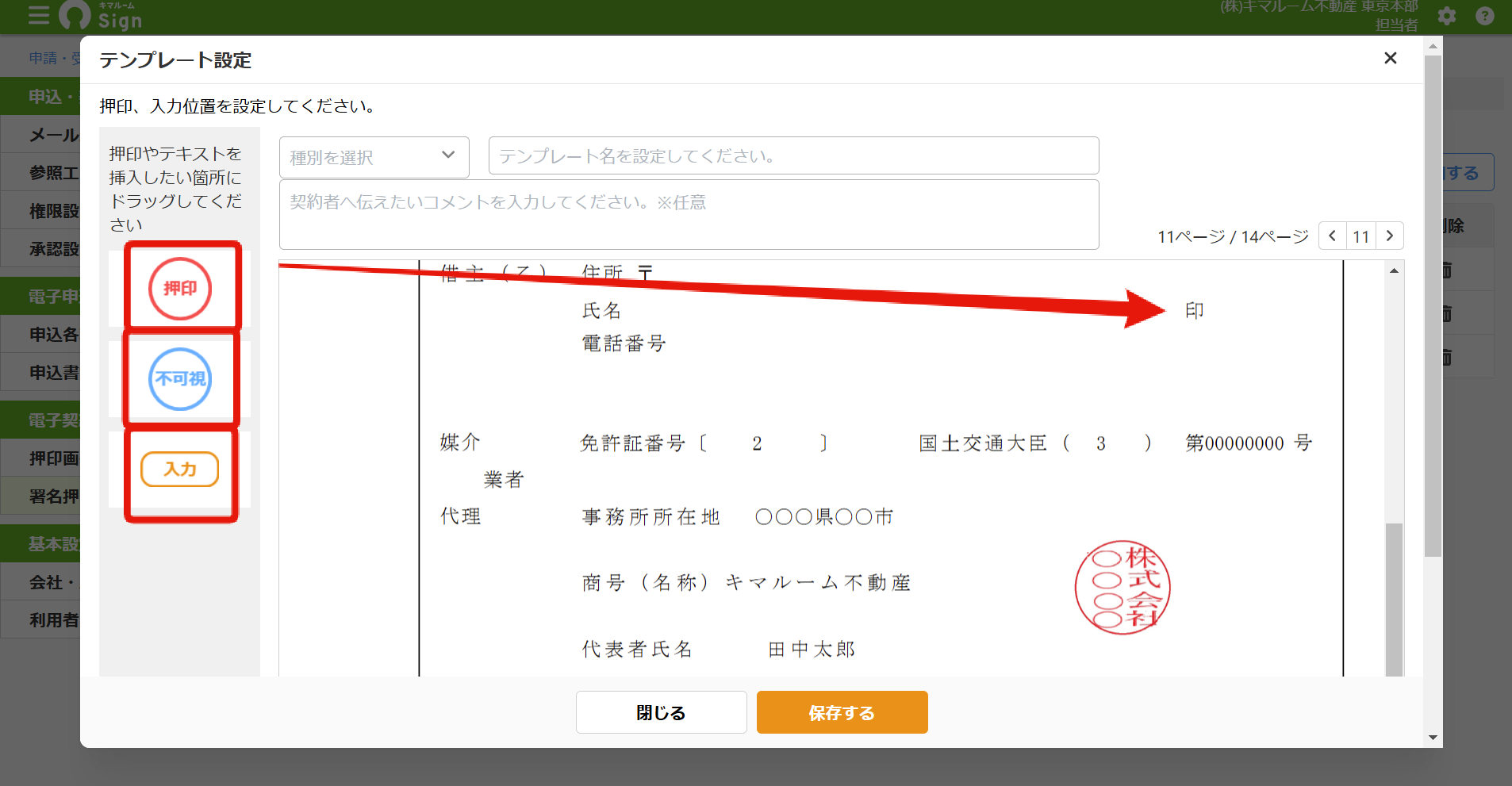1512x786 pixels.
Task: Click the 免許証番号 text in document
Action: (632, 443)
